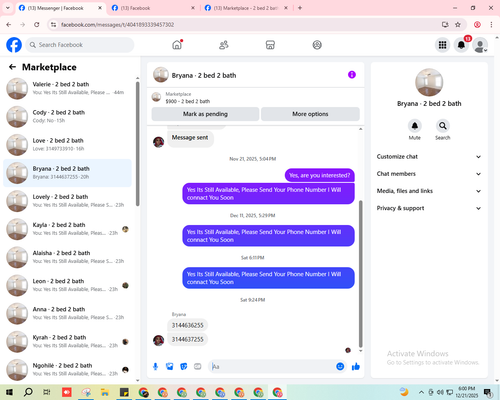The image size is (500, 400).
Task: Attach a photo file in the composer
Action: (170, 367)
